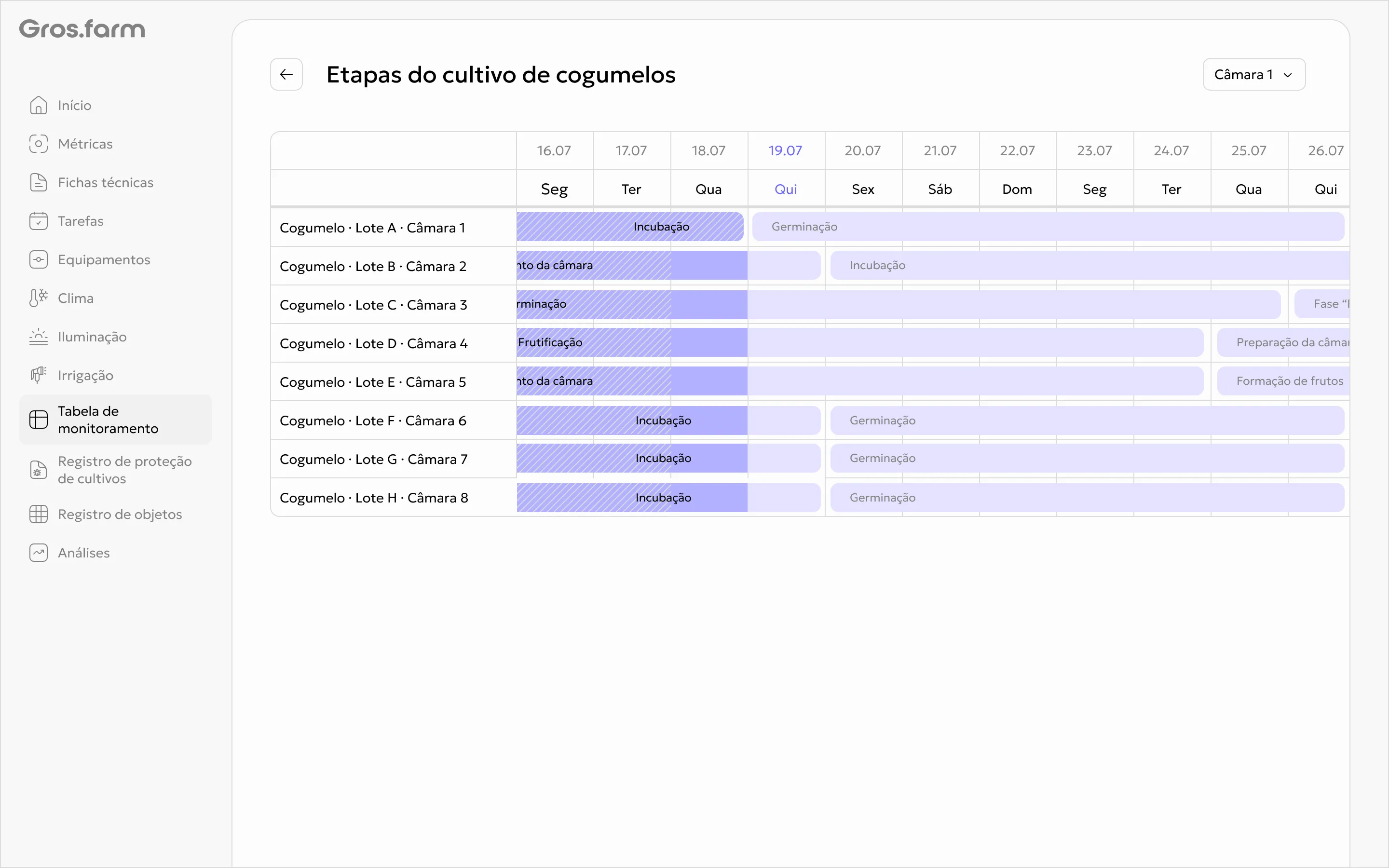Click the 22.07 date header

pyautogui.click(x=1017, y=150)
